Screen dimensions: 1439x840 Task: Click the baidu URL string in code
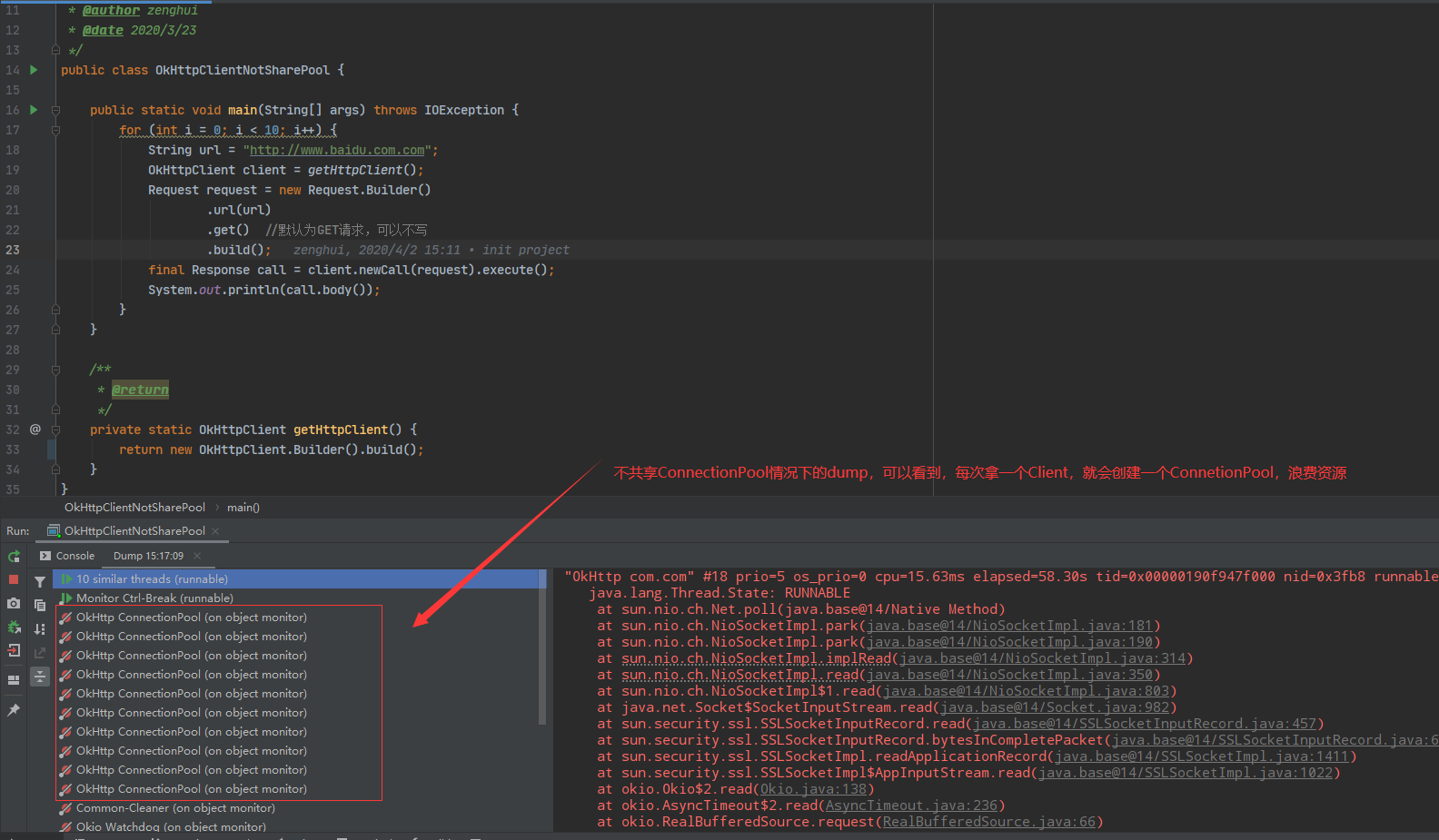337,150
